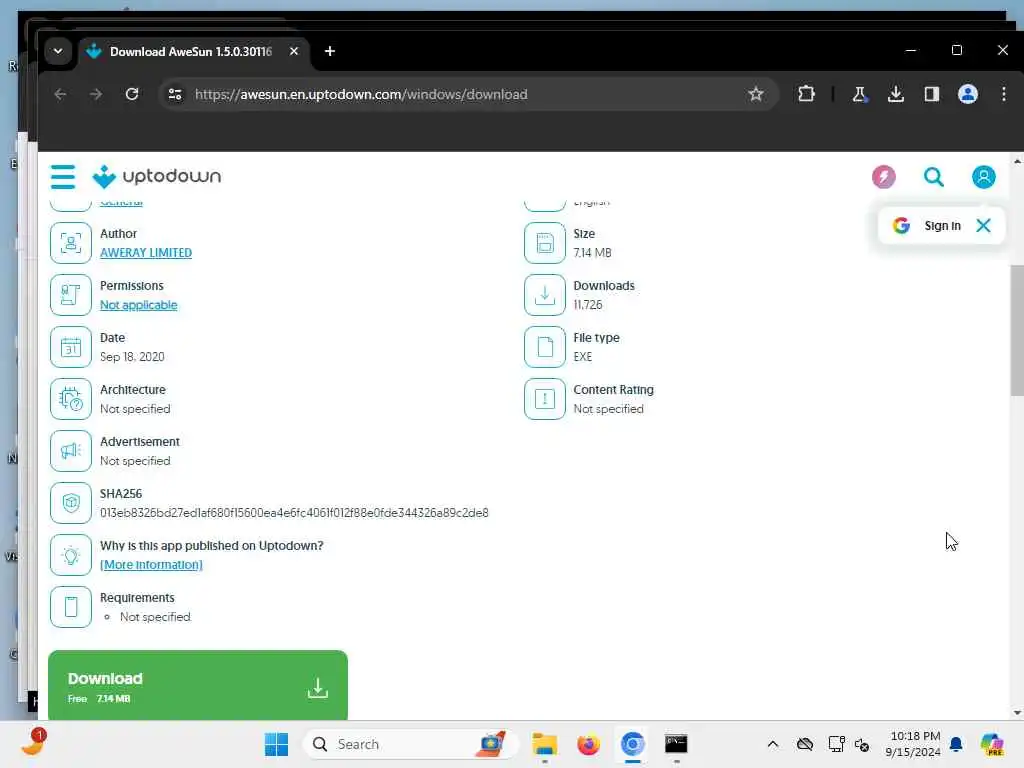Click the Uptodown logo
Viewport: 1024px width, 768px height.
coord(157,176)
